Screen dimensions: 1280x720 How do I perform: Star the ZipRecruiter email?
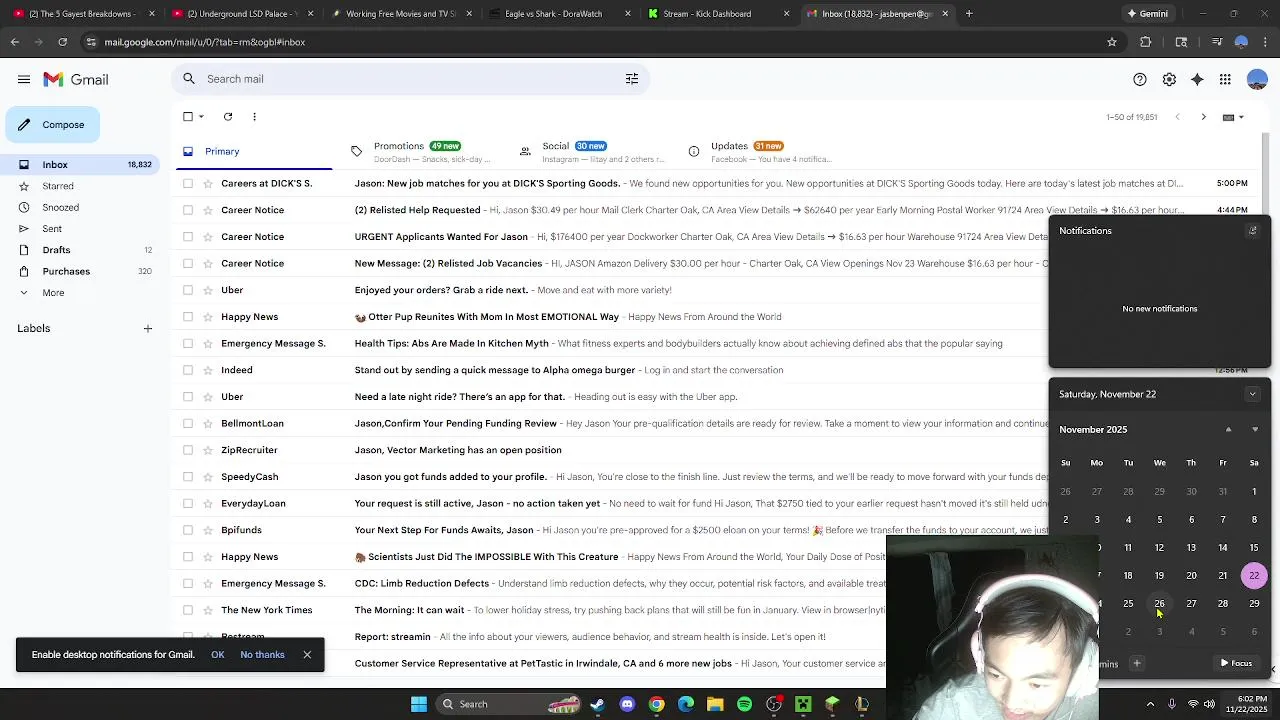click(x=208, y=450)
